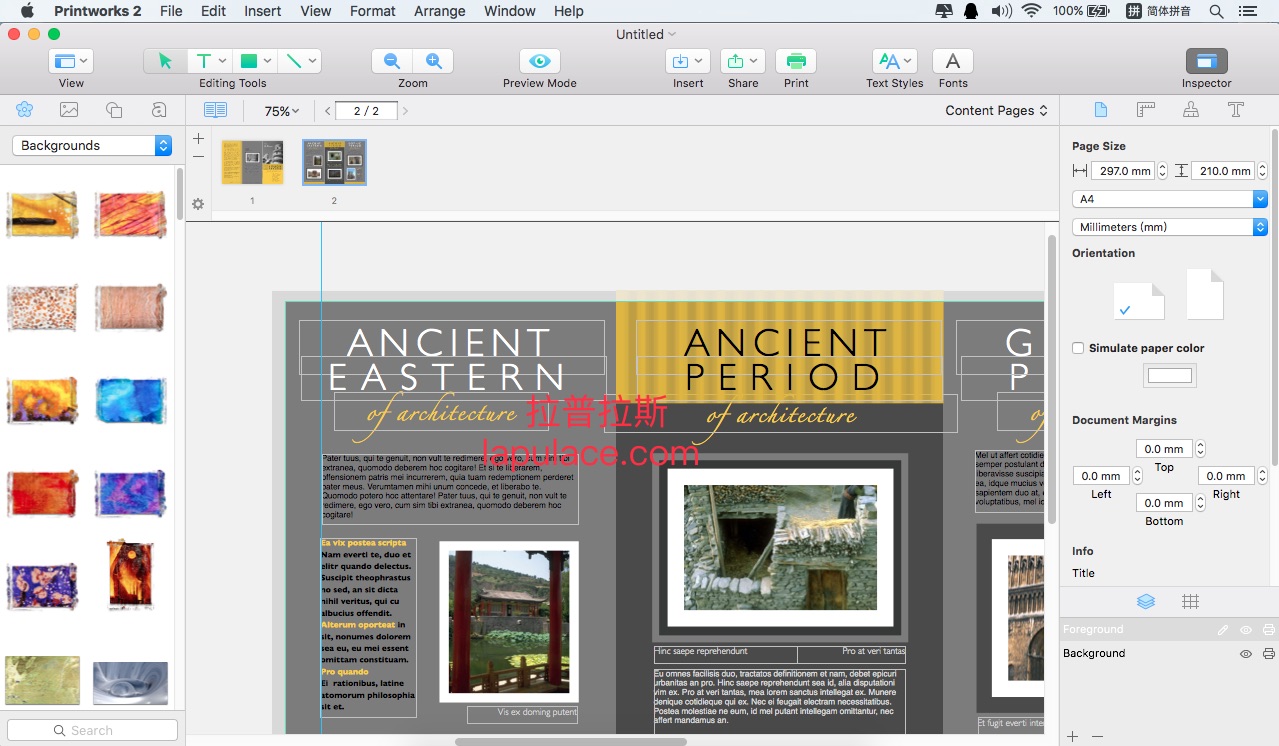Screen dimensions: 1279x746
Task: Pick the green rectangle shape tool
Action: 256,61
